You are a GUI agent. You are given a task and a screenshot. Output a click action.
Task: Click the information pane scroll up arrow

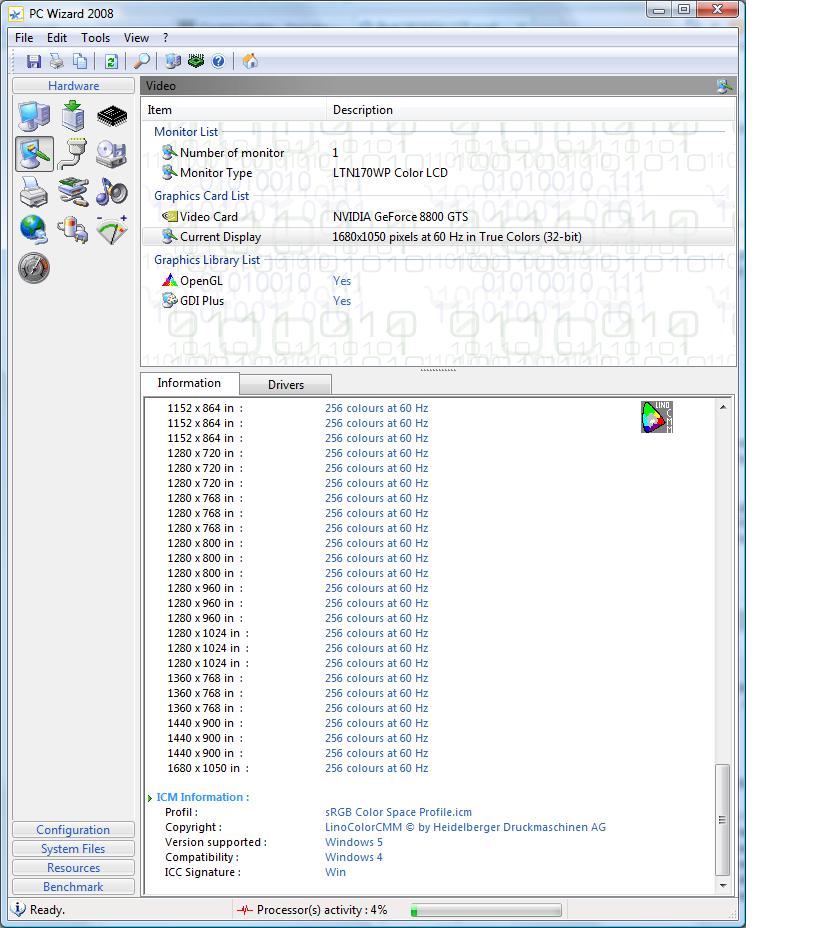pyautogui.click(x=723, y=407)
